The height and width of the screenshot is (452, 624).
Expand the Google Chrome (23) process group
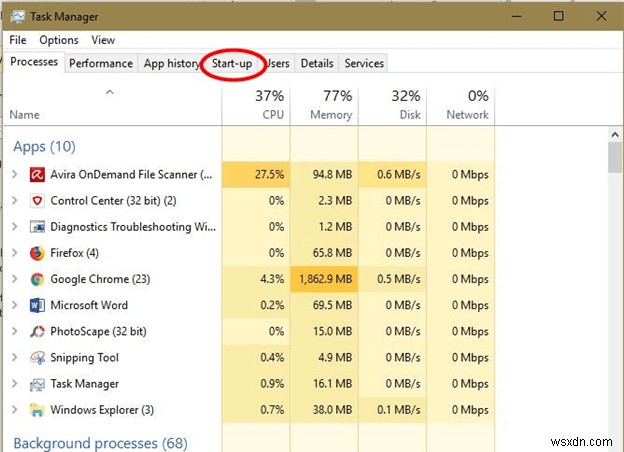[x=15, y=279]
